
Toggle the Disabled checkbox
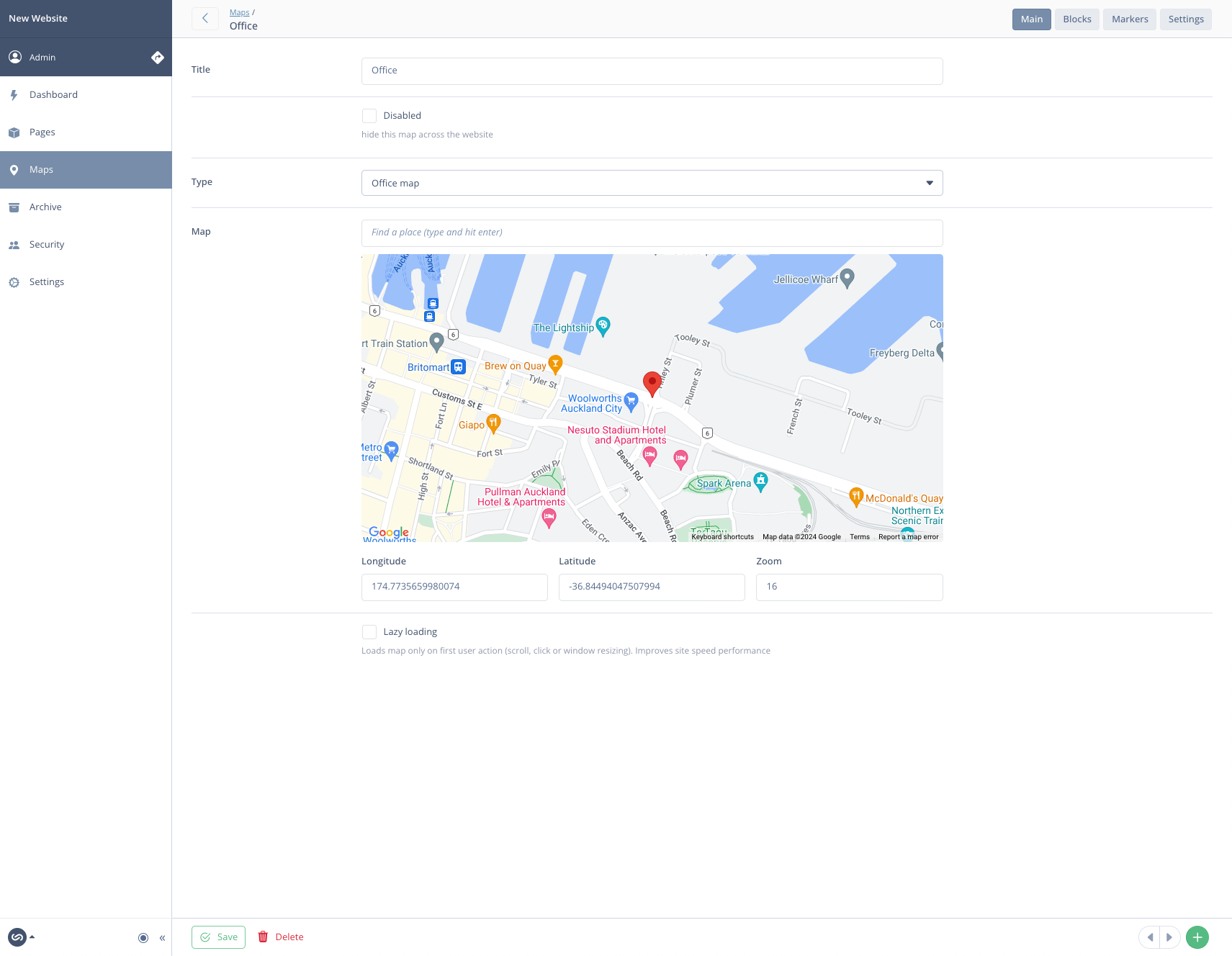pos(369,116)
